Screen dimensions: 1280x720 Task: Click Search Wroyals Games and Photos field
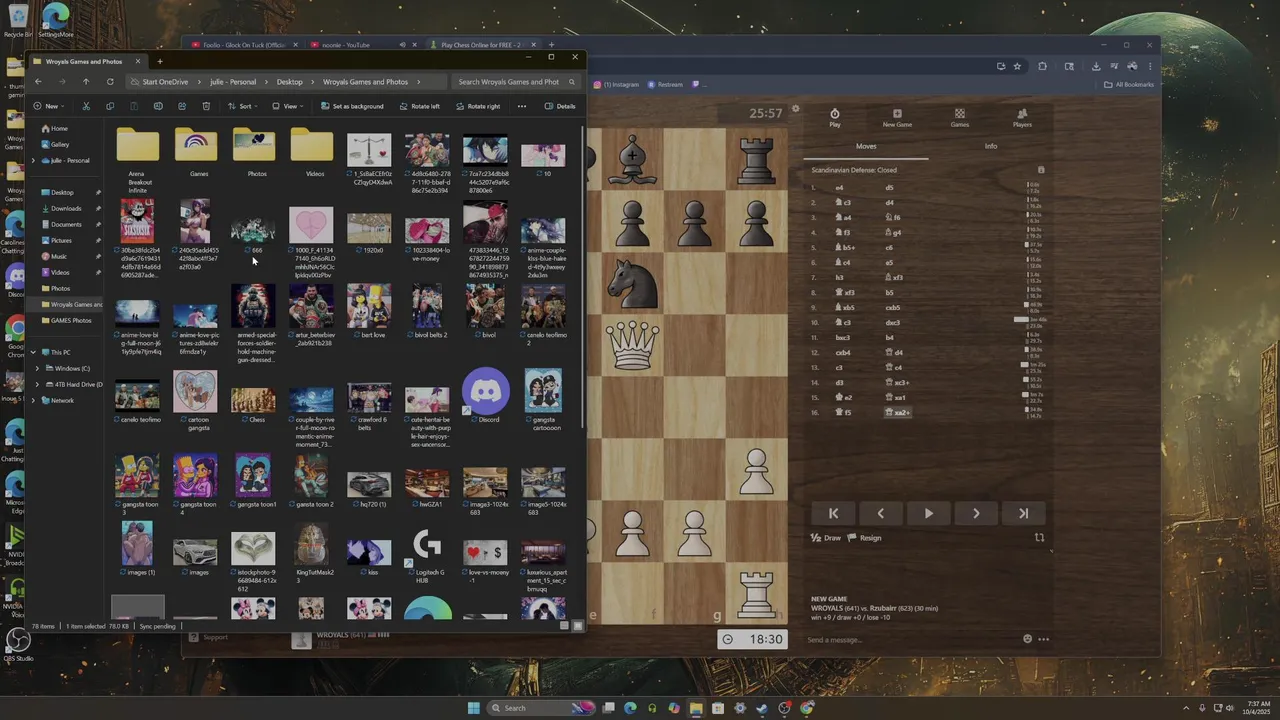[515, 82]
